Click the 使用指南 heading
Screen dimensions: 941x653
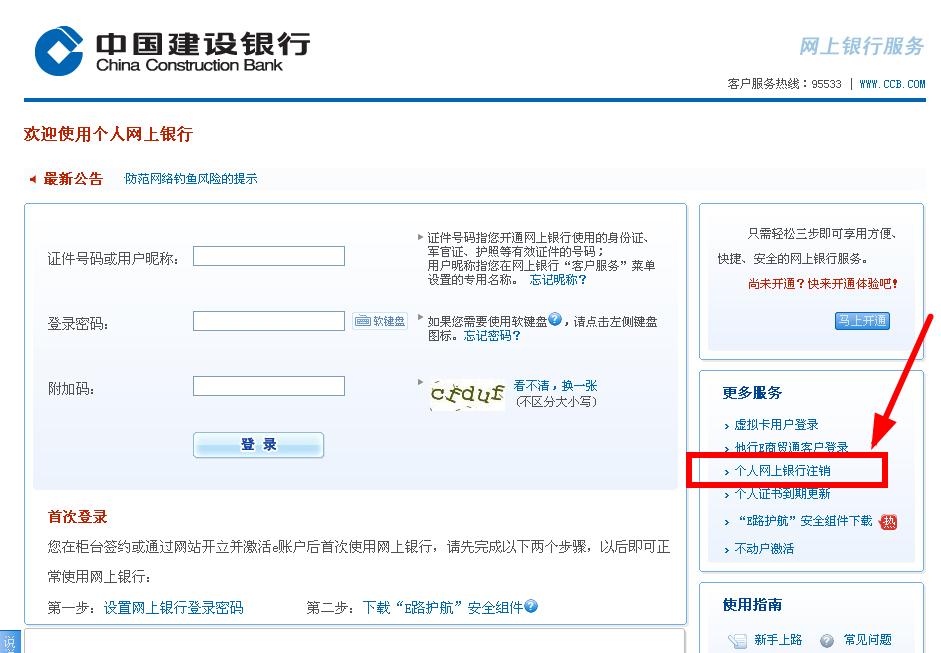click(752, 604)
